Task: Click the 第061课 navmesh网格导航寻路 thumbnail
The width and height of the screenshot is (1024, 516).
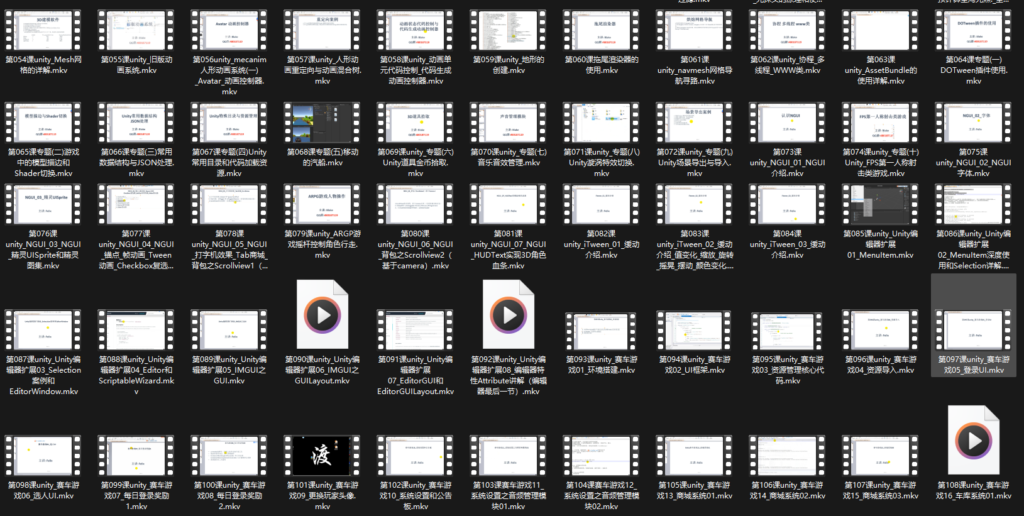Action: 694,29
